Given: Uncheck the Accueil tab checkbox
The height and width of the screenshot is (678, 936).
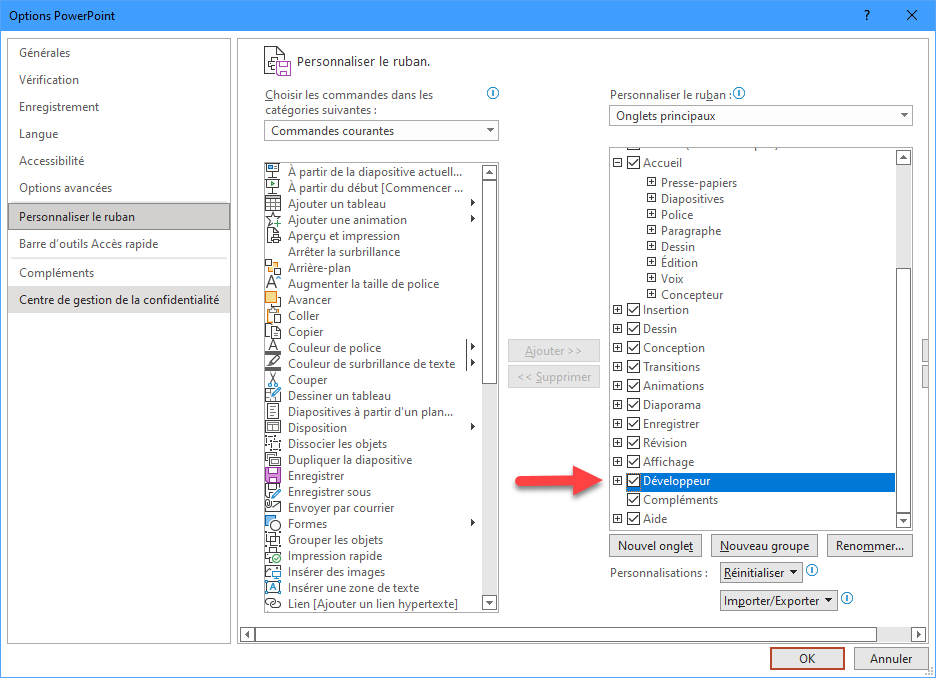Looking at the screenshot, I should pos(633,162).
